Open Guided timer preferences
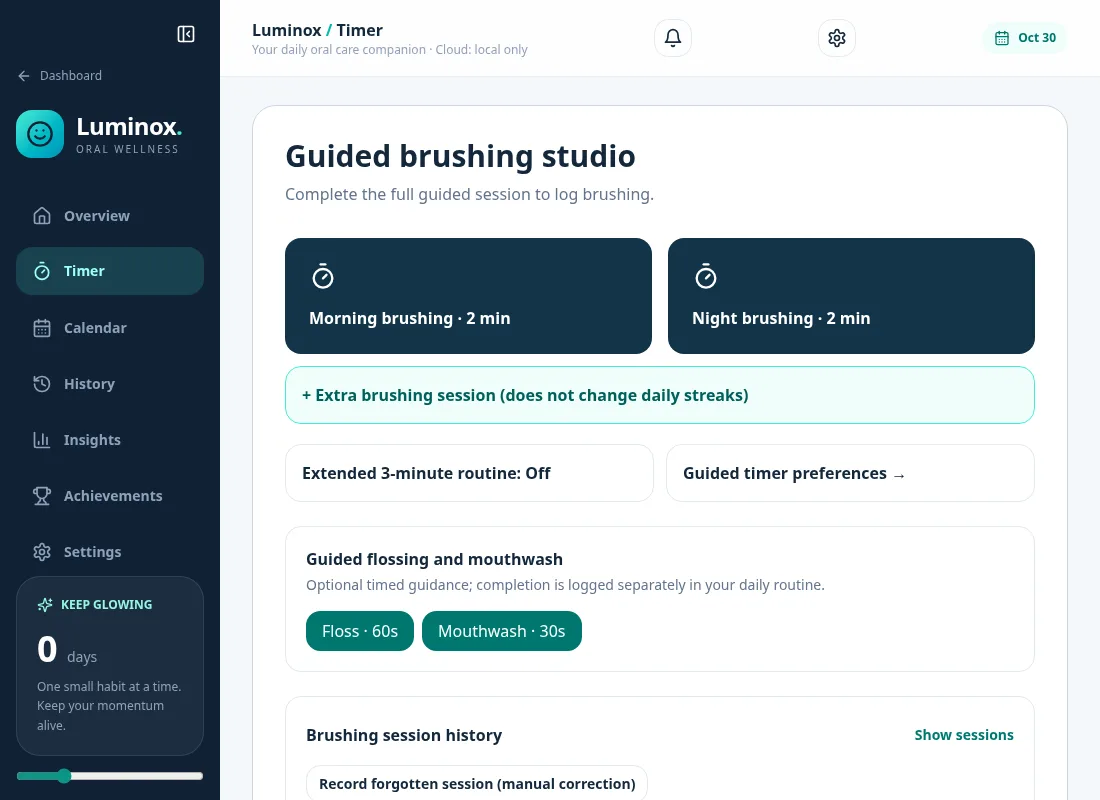This screenshot has height=800, width=1100. [x=850, y=473]
